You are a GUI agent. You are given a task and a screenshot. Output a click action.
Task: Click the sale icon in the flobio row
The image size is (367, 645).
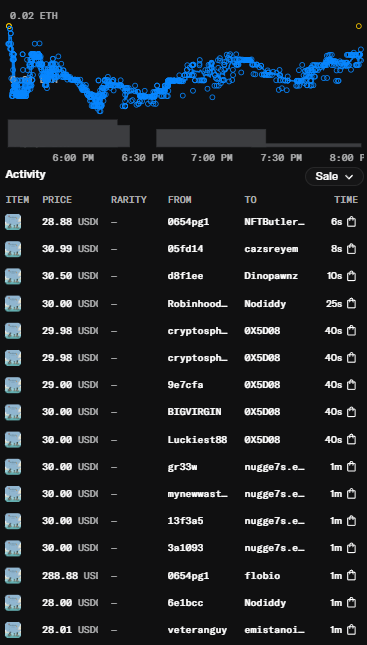(351, 576)
